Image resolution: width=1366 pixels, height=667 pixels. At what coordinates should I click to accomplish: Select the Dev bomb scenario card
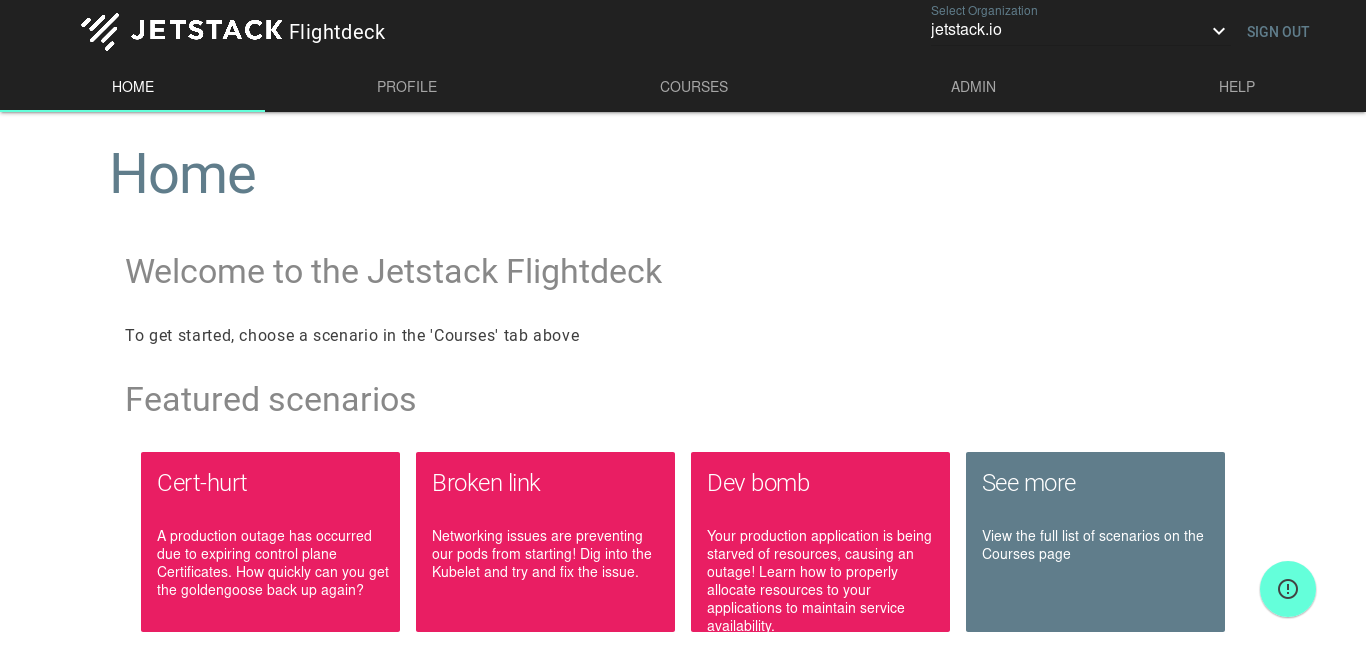tap(820, 541)
